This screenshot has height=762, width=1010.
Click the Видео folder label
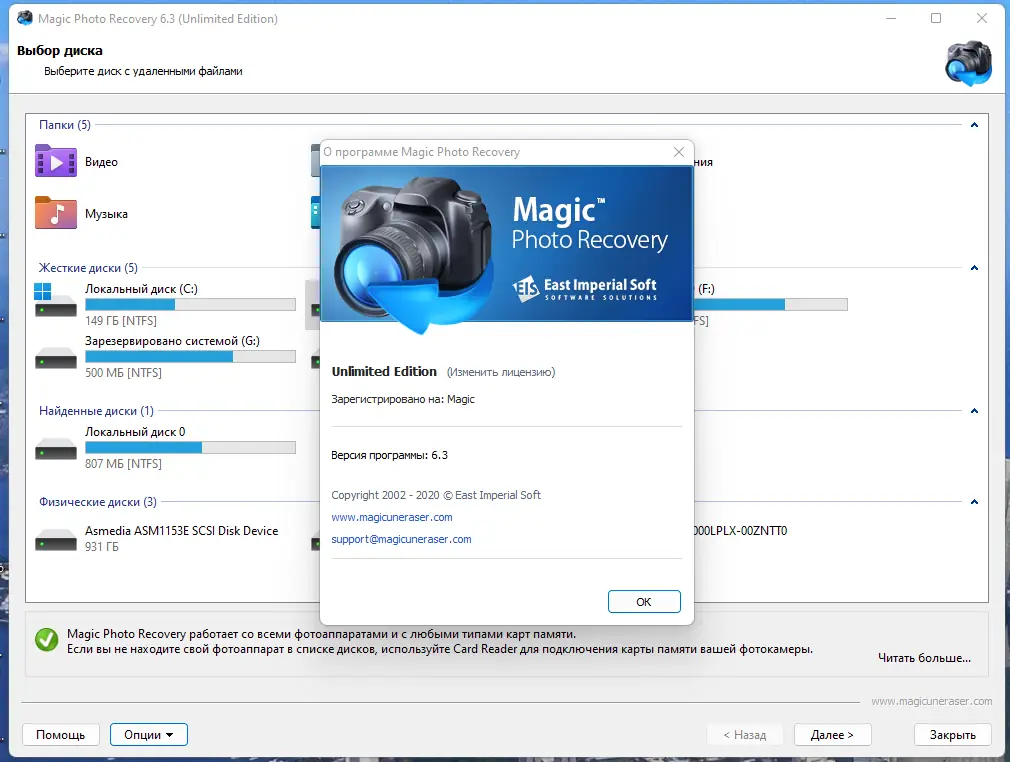(x=101, y=162)
